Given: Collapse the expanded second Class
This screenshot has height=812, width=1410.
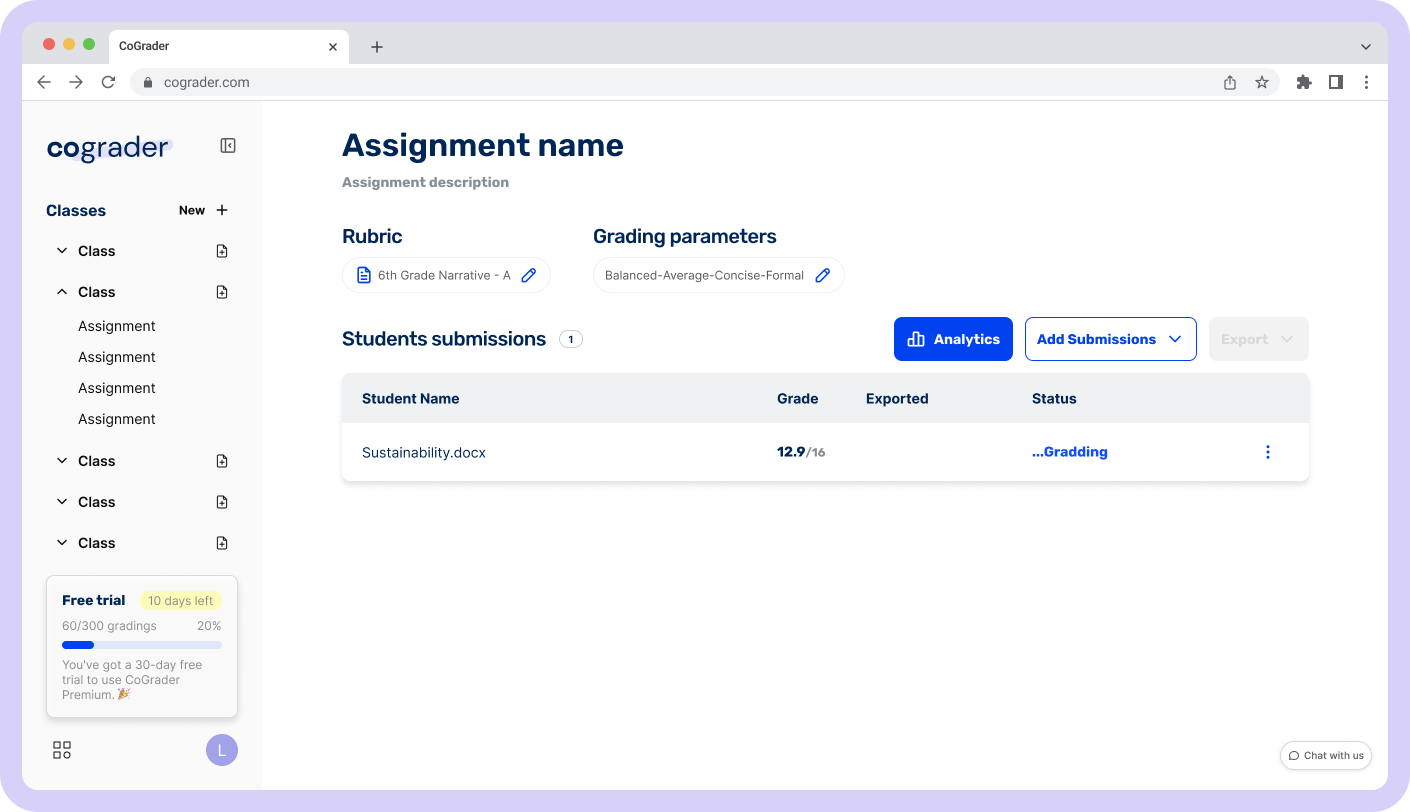Looking at the screenshot, I should (62, 292).
